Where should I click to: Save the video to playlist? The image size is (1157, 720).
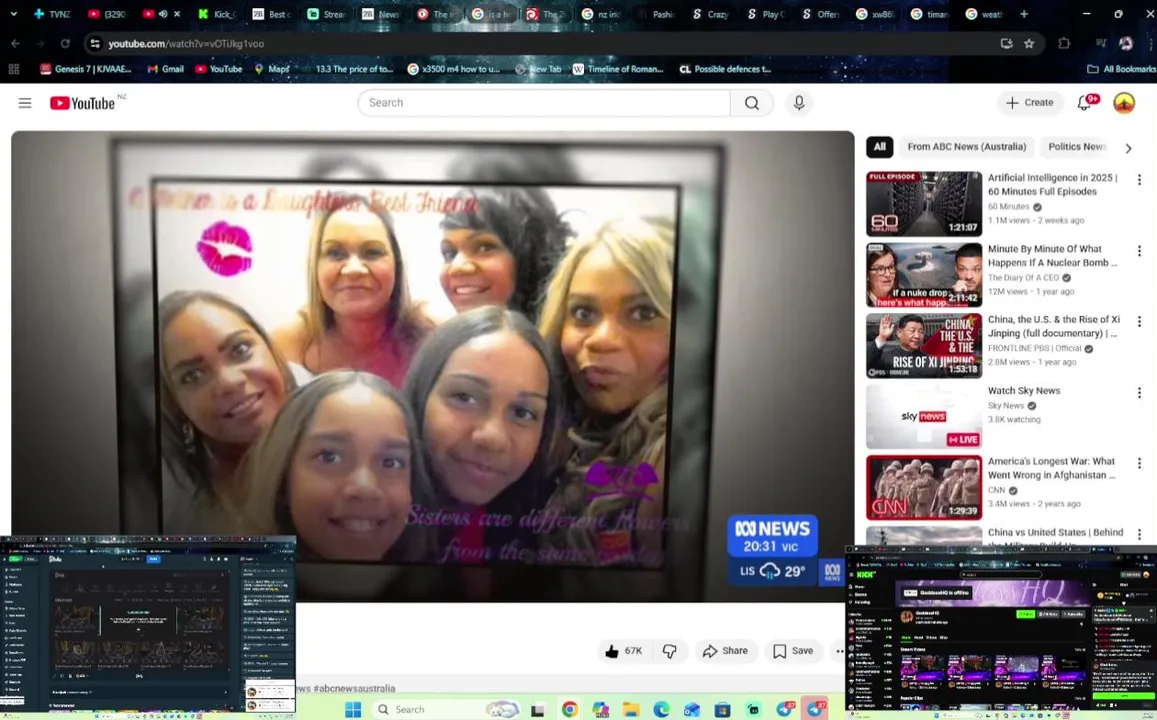(x=793, y=651)
